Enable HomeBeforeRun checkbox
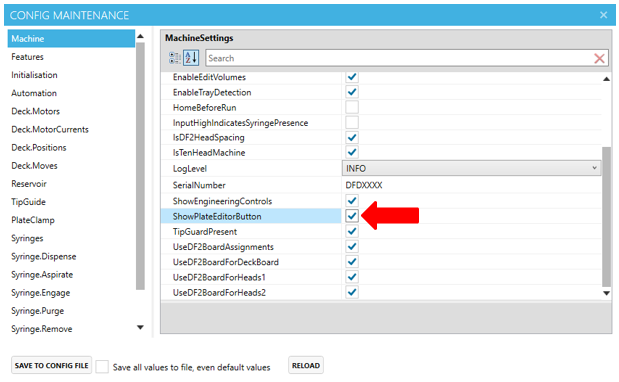Screen dimensions: 619x382 [352, 107]
